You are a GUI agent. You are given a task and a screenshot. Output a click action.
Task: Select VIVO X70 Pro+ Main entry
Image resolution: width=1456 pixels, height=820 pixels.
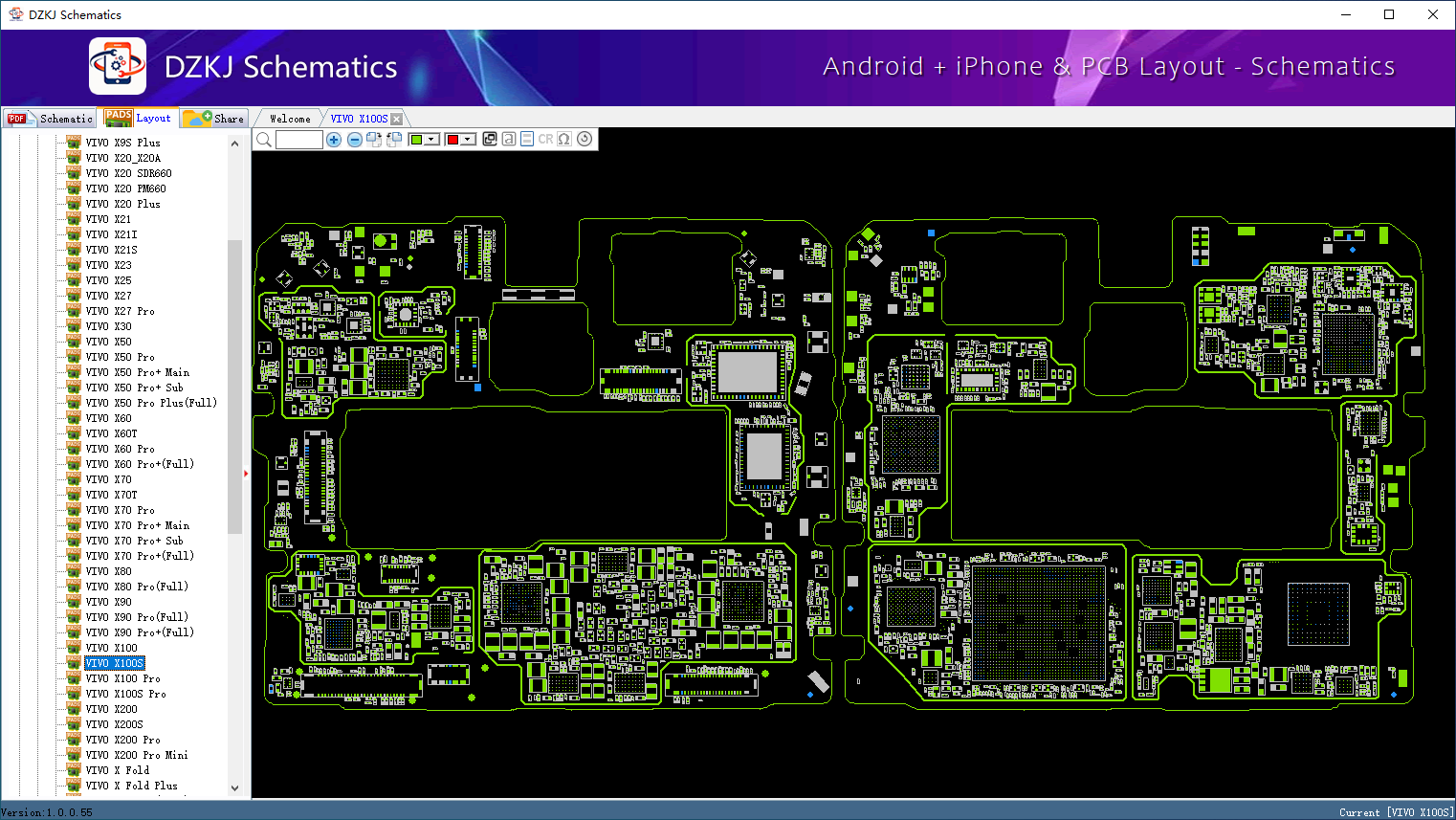click(x=137, y=525)
